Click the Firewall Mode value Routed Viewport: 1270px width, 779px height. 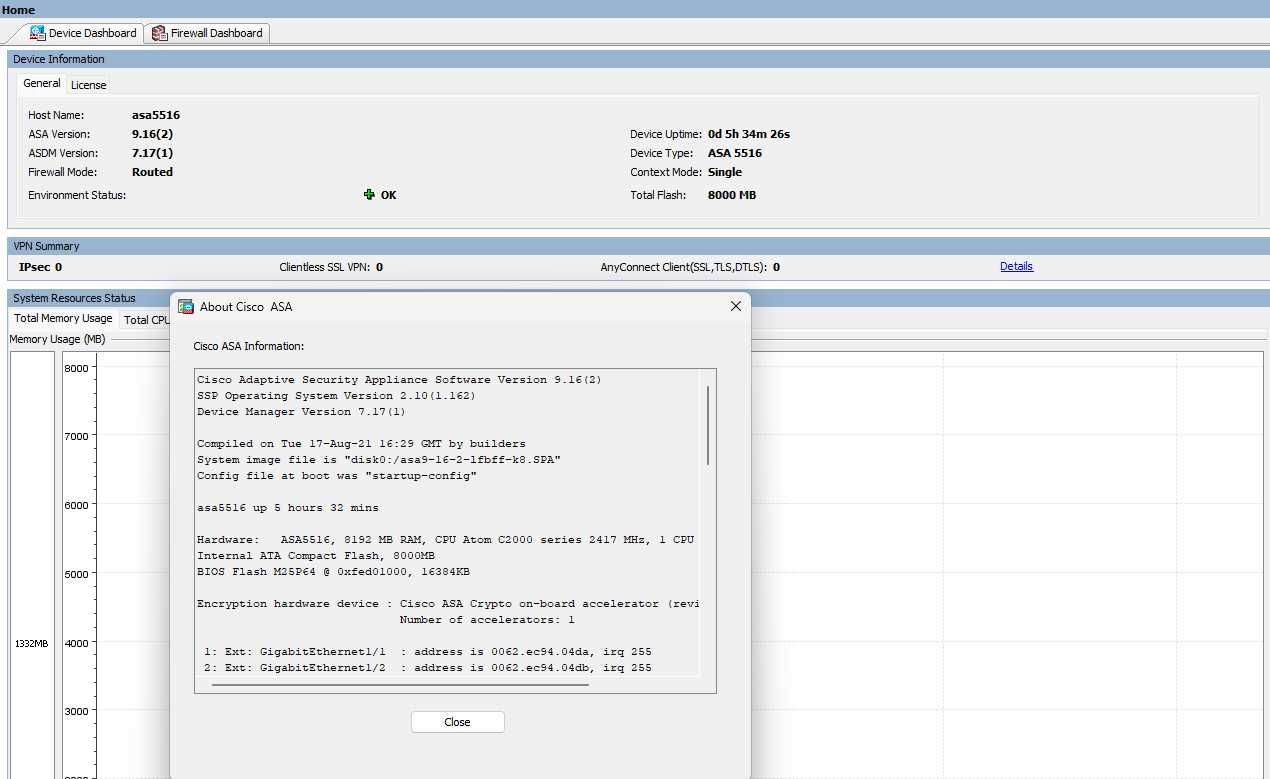(x=152, y=172)
